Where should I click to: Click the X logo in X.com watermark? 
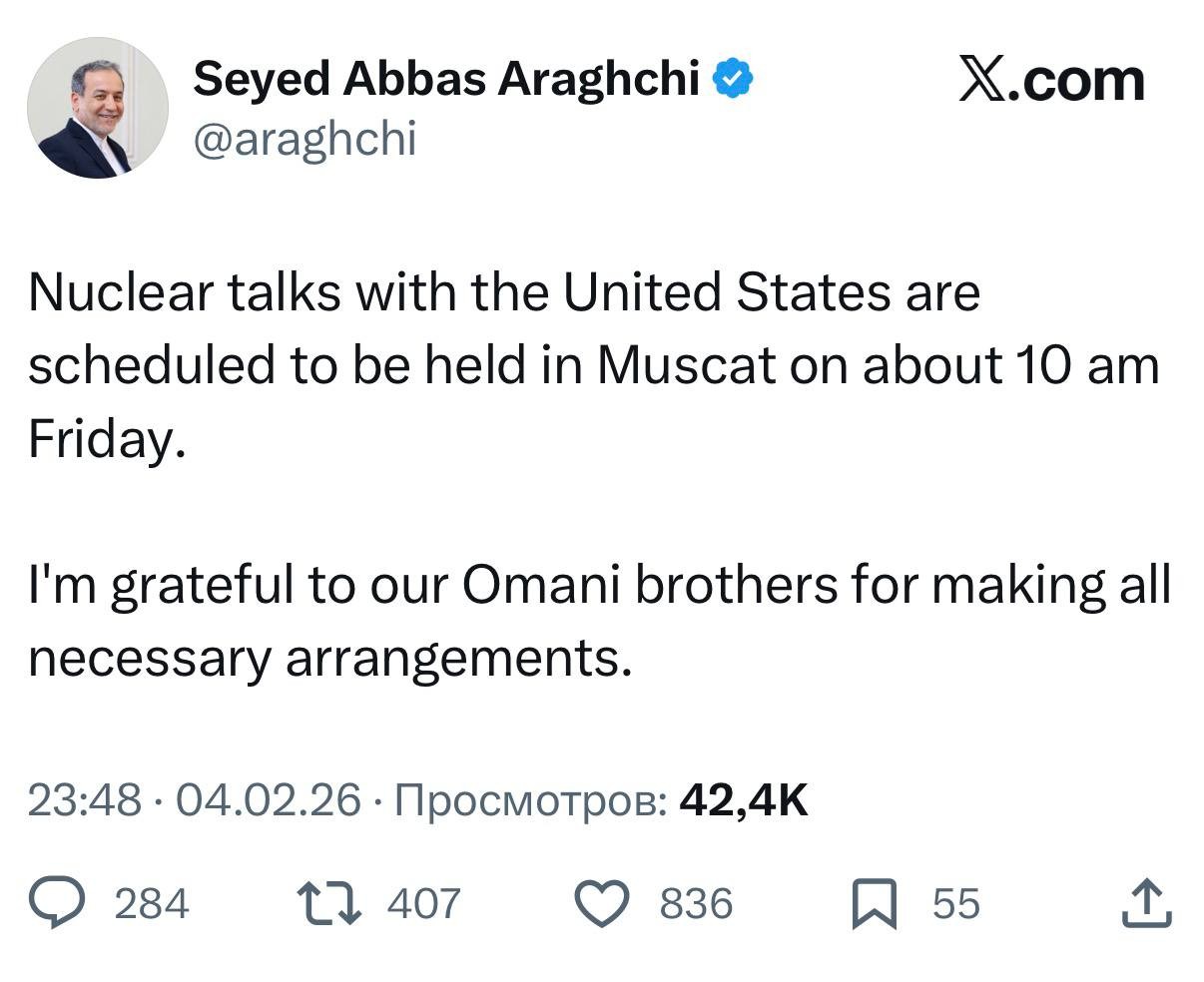(983, 79)
